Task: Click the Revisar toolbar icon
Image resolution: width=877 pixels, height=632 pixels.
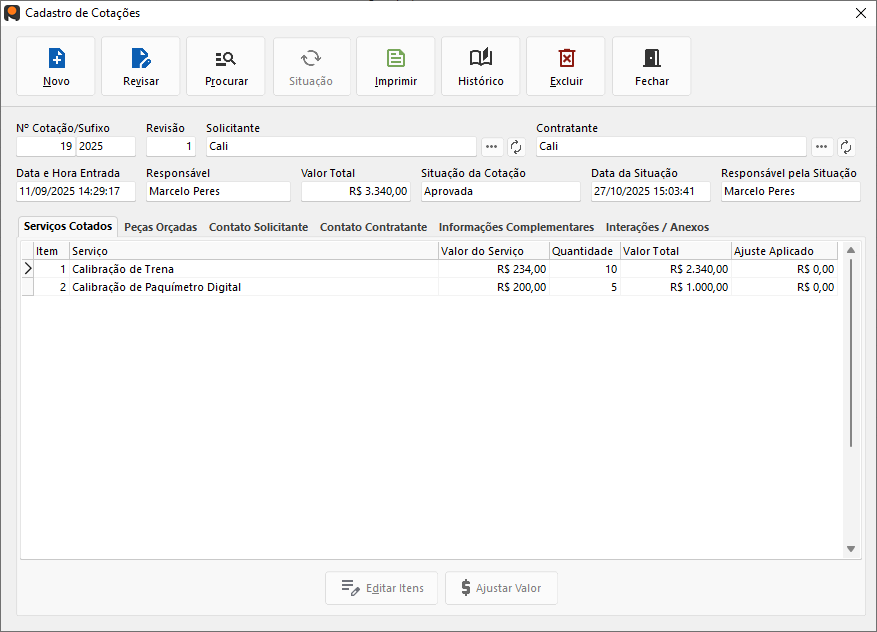Action: tap(141, 58)
